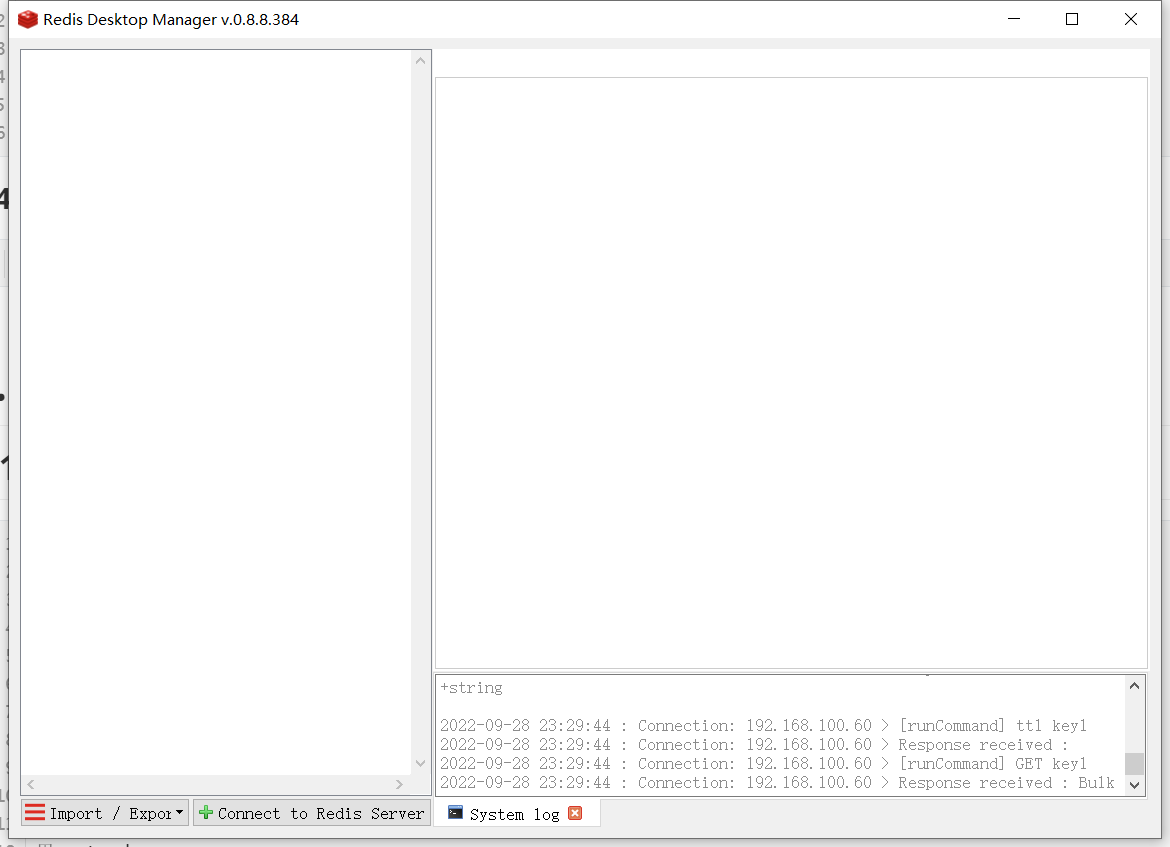Click the 'Response received :' line without Bulk

tap(754, 745)
